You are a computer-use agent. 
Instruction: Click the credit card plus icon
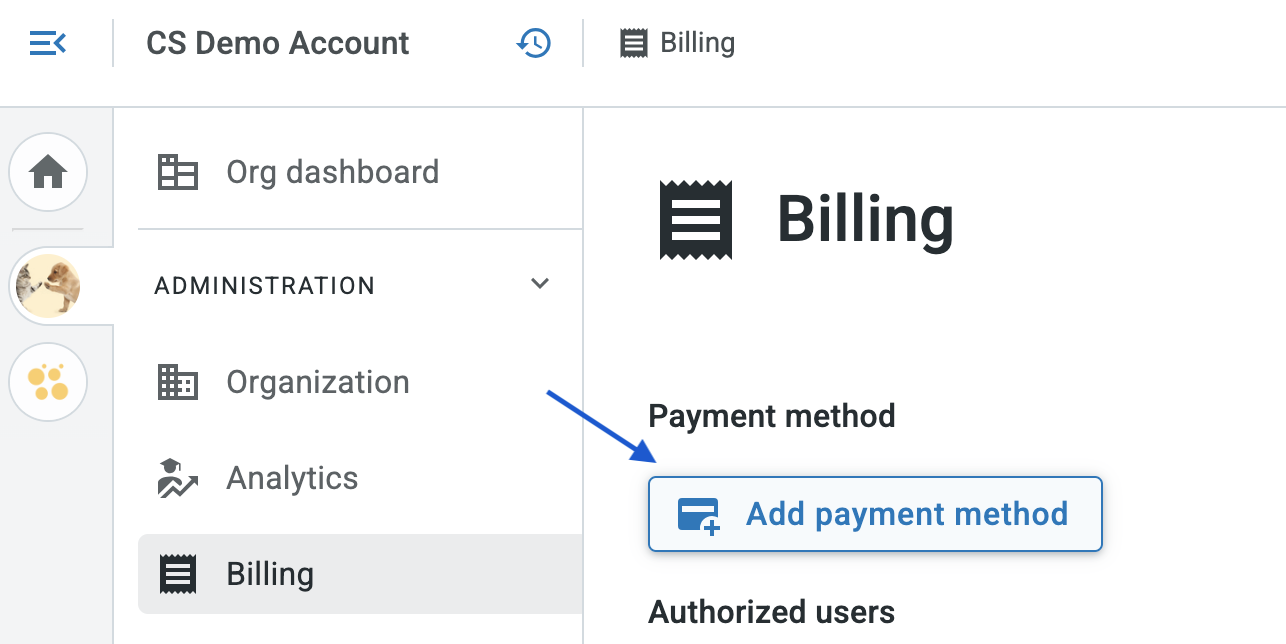(699, 516)
